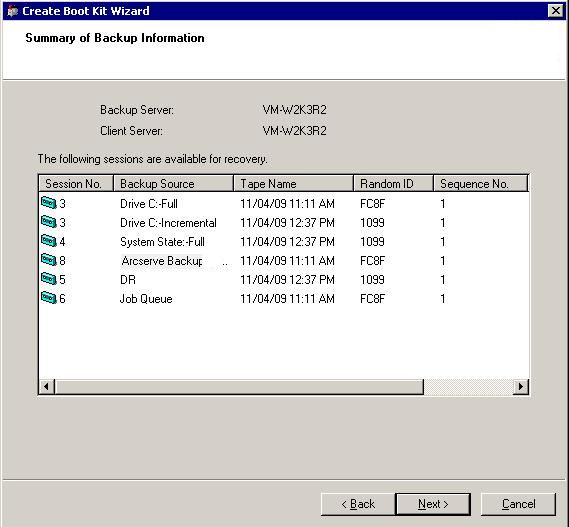
Task: Click sequence number 1 in the DR row
Action: click(443, 279)
